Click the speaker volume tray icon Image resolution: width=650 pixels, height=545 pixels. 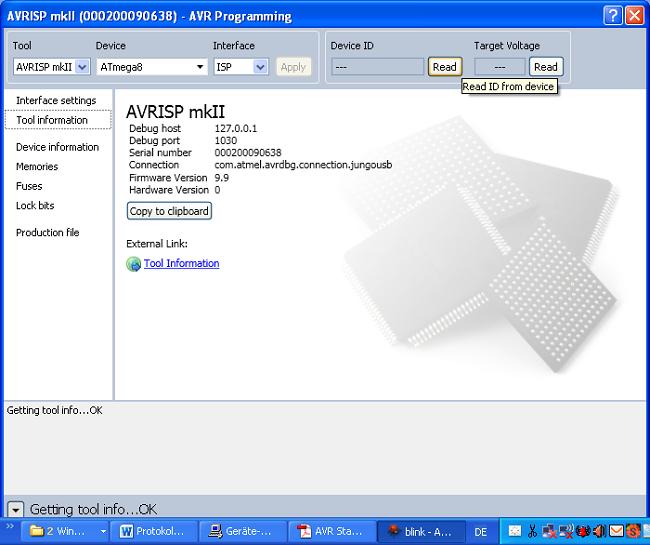[x=599, y=531]
